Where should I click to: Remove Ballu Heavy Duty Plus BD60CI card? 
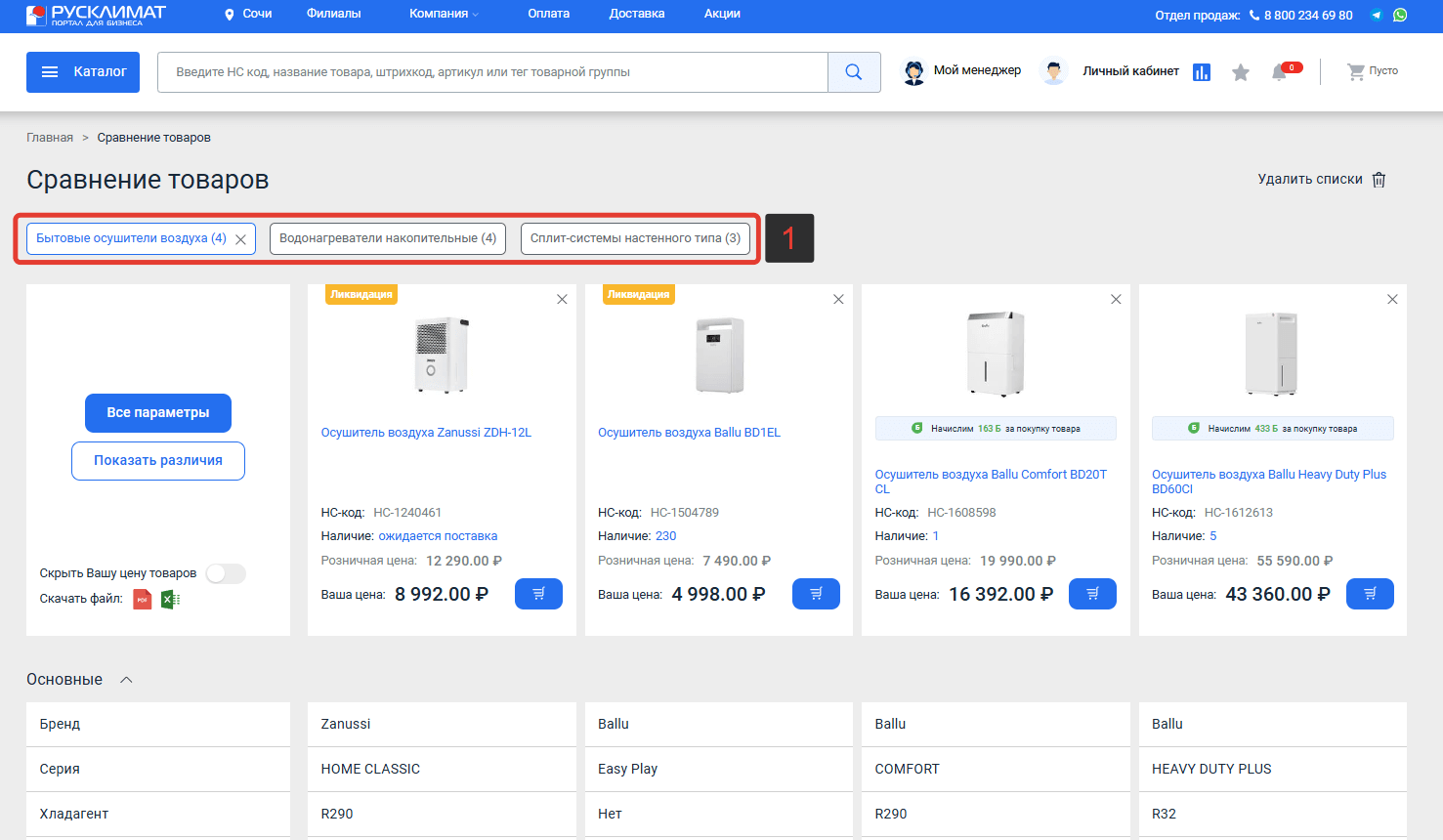(x=1392, y=300)
